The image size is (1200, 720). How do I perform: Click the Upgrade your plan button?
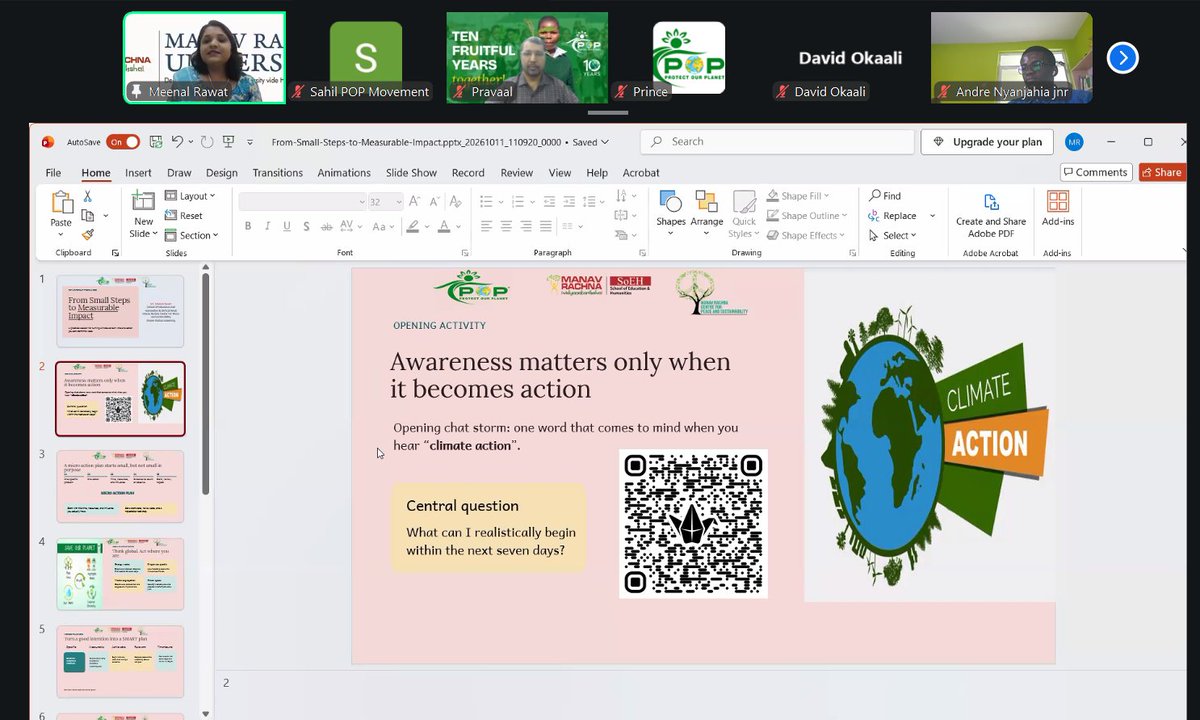987,142
